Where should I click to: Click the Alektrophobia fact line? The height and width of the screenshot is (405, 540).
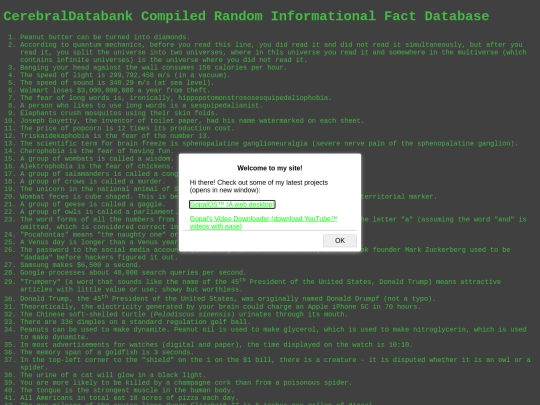97,166
